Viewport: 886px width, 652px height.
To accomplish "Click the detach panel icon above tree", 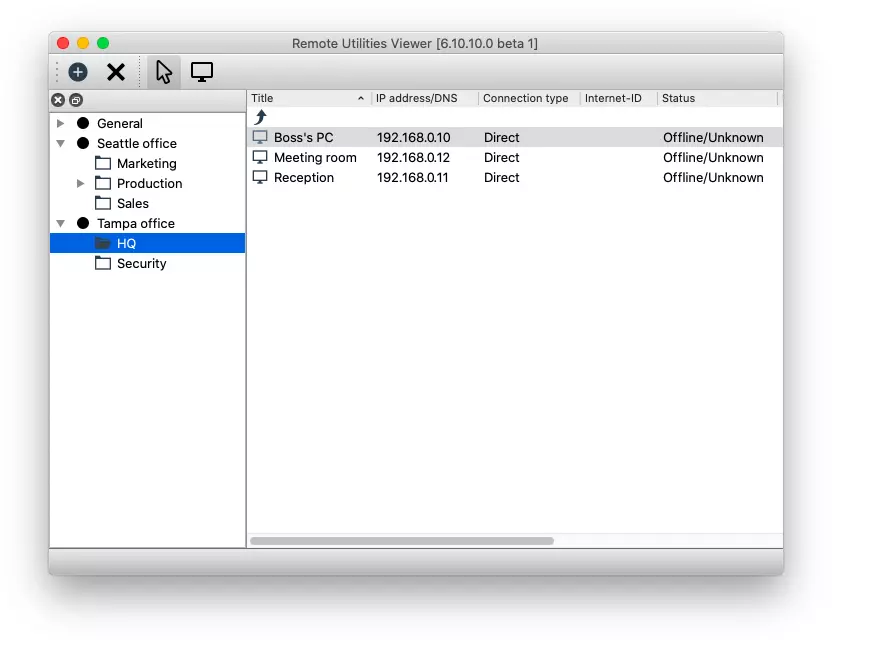I will click(76, 100).
